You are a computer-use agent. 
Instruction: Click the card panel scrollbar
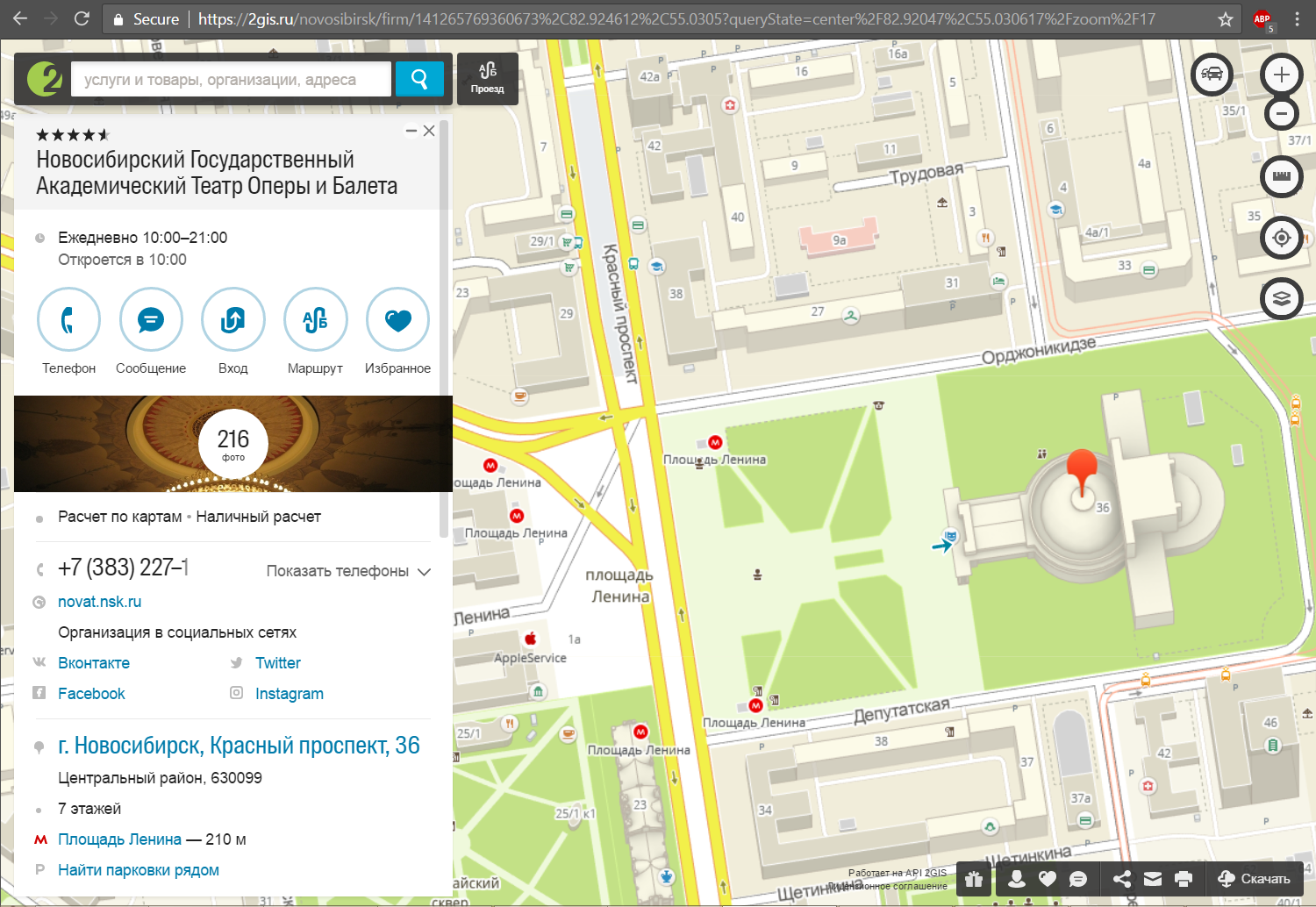coord(444,329)
